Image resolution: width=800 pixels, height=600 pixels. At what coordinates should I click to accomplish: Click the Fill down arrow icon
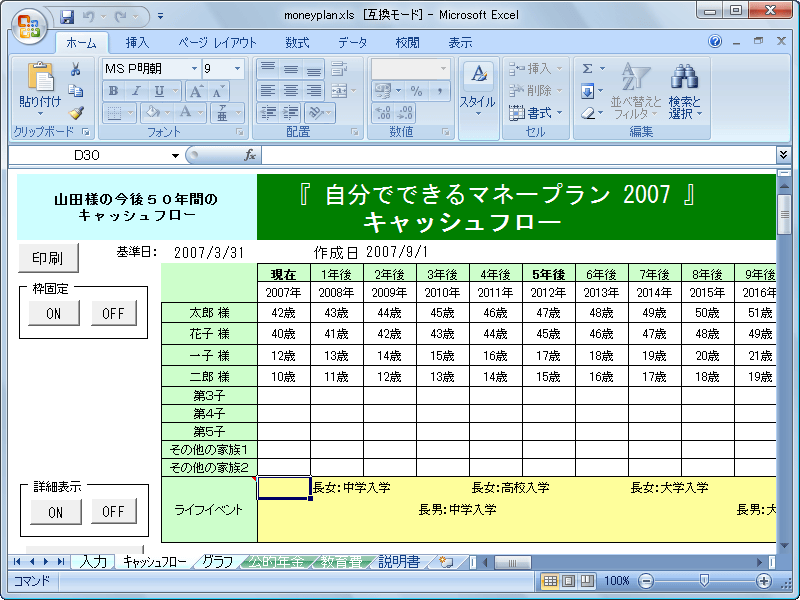pyautogui.click(x=587, y=91)
